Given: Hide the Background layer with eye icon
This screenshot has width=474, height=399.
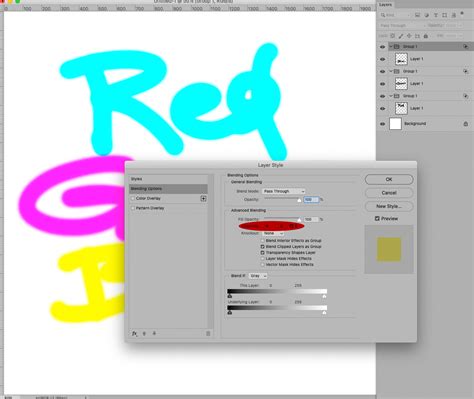Looking at the screenshot, I should click(382, 124).
